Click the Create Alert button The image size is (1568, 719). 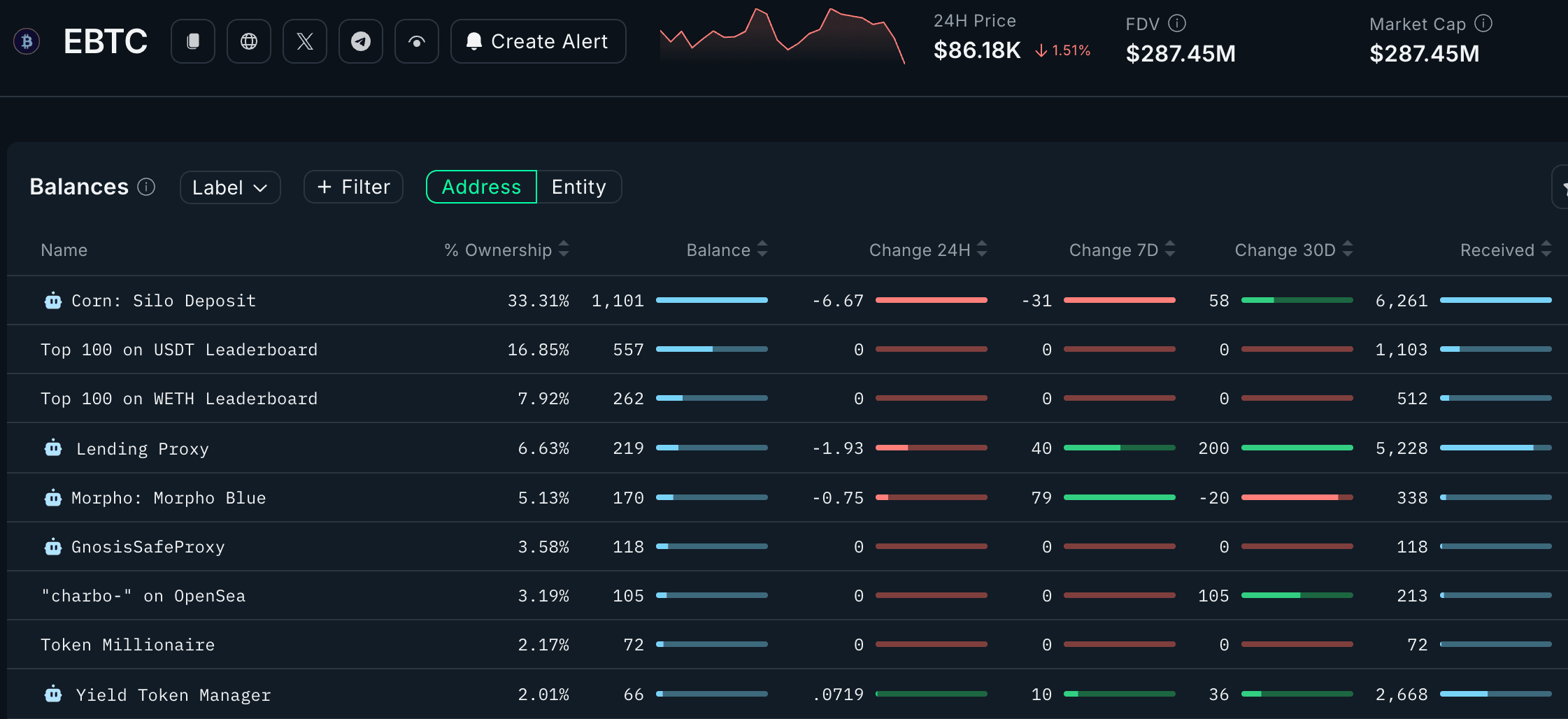click(x=538, y=41)
